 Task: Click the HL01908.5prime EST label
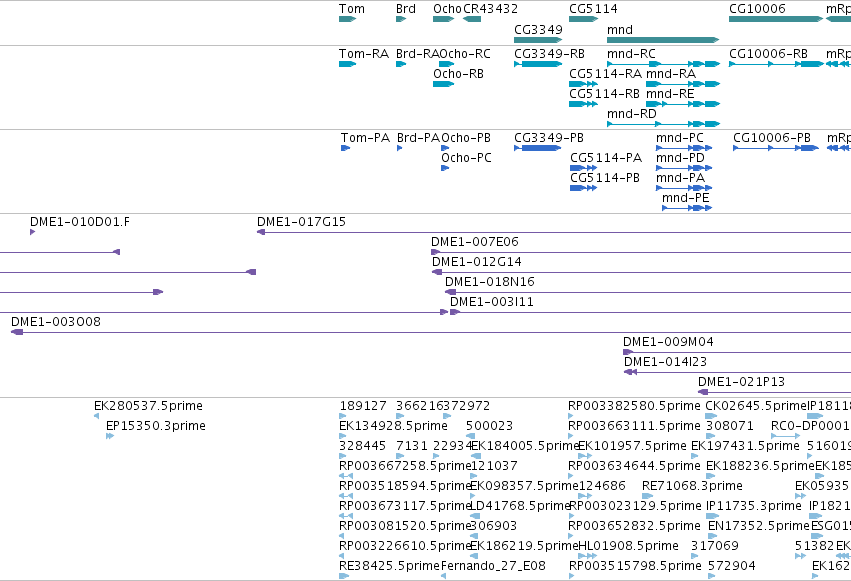pyautogui.click(x=628, y=547)
